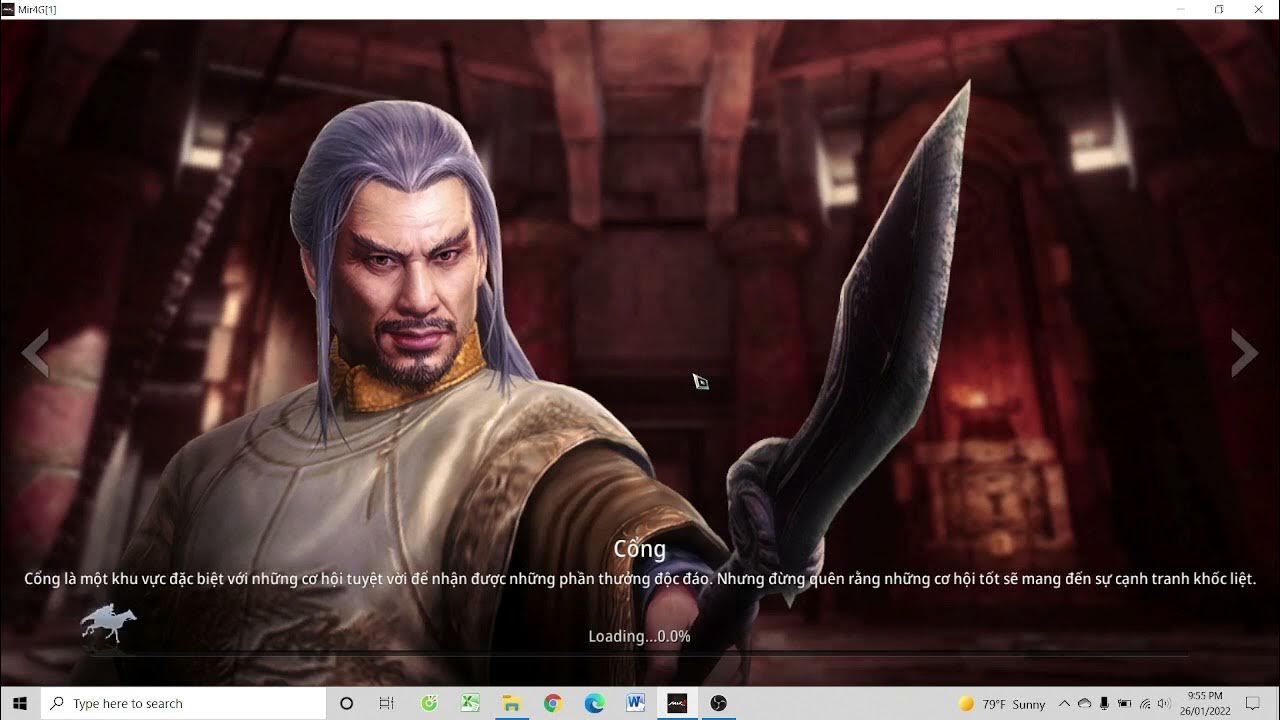Open the volume speaker tray icon
The width and height of the screenshot is (1280, 720).
1166,704
